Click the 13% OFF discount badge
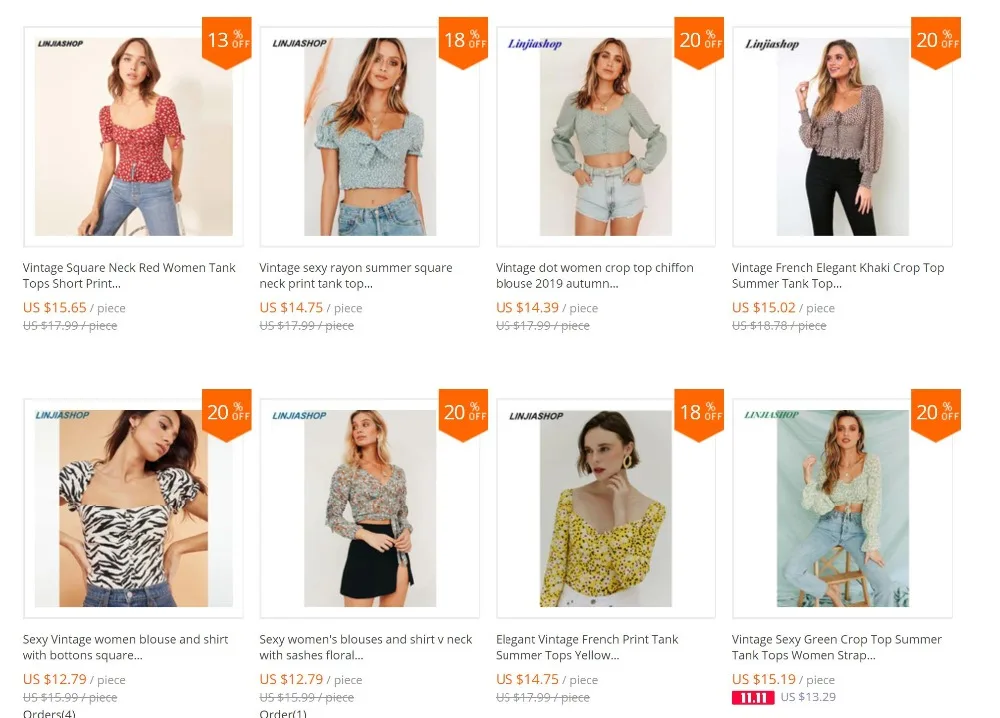Image resolution: width=1000 pixels, height=718 pixels. [226, 42]
